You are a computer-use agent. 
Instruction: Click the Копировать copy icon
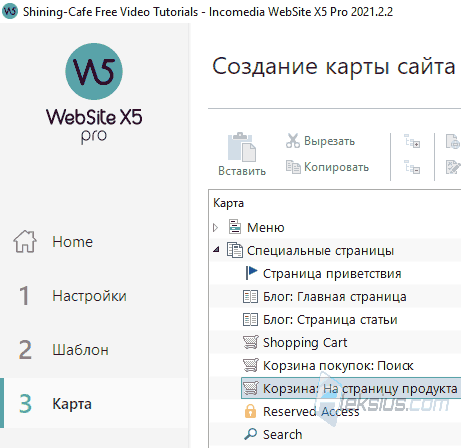click(x=293, y=167)
